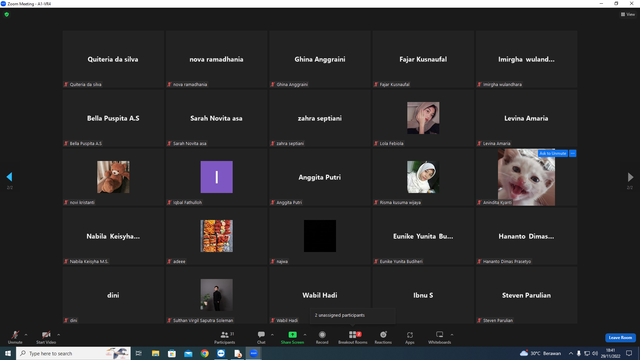Click the nova ramadhania tile name
Image resolution: width=640 pixels, height=360 pixels.
tap(216, 59)
